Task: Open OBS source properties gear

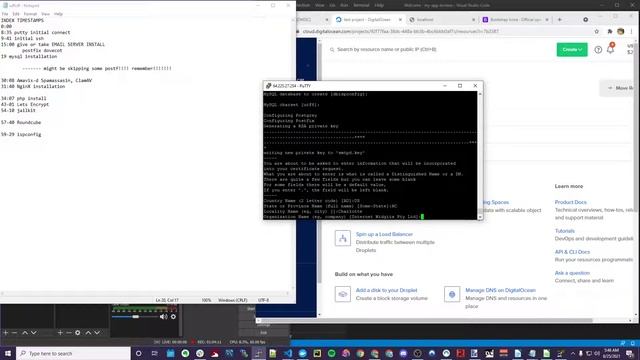Action: tap(78, 333)
